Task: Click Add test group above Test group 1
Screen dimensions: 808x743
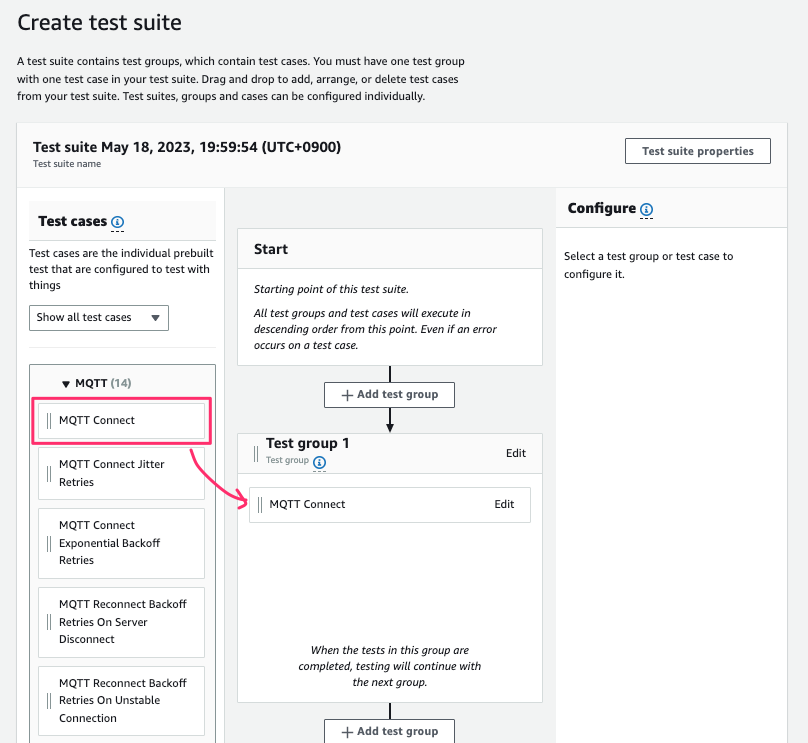Action: (x=389, y=394)
